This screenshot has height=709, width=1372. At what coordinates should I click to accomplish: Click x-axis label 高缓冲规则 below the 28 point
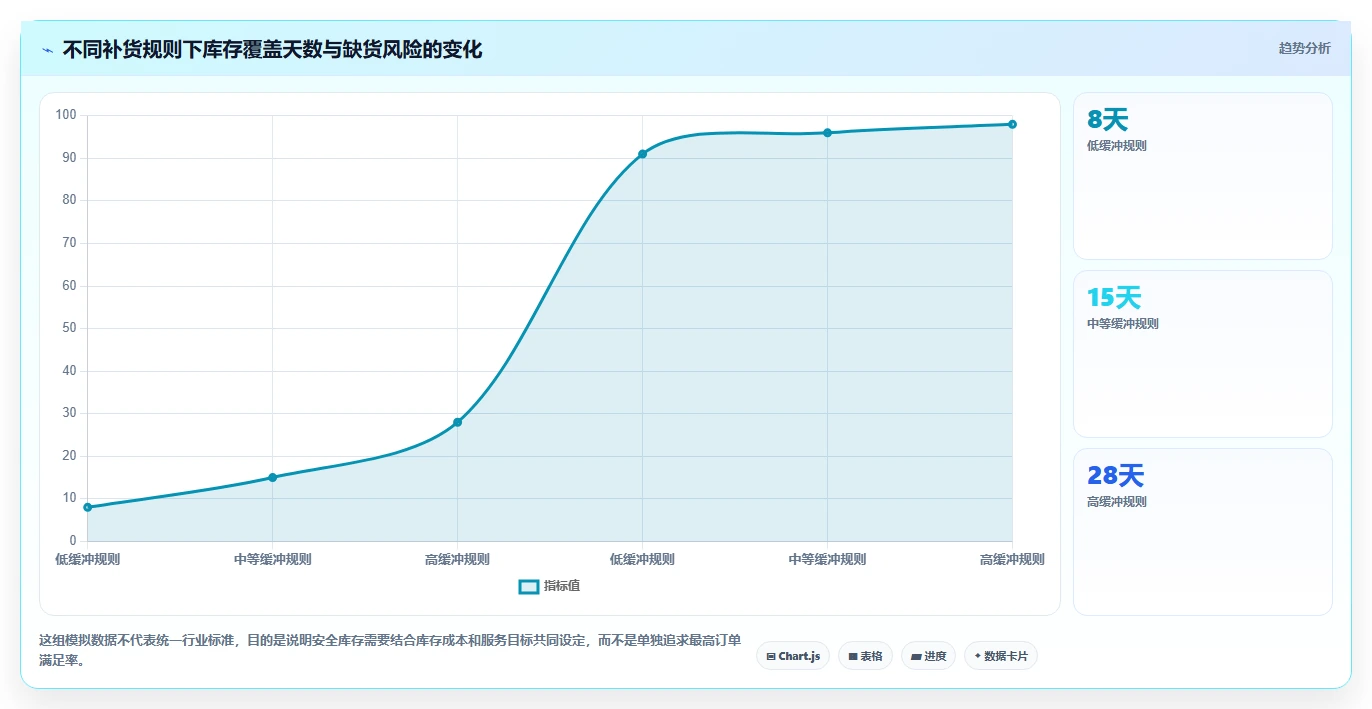pyautogui.click(x=457, y=559)
